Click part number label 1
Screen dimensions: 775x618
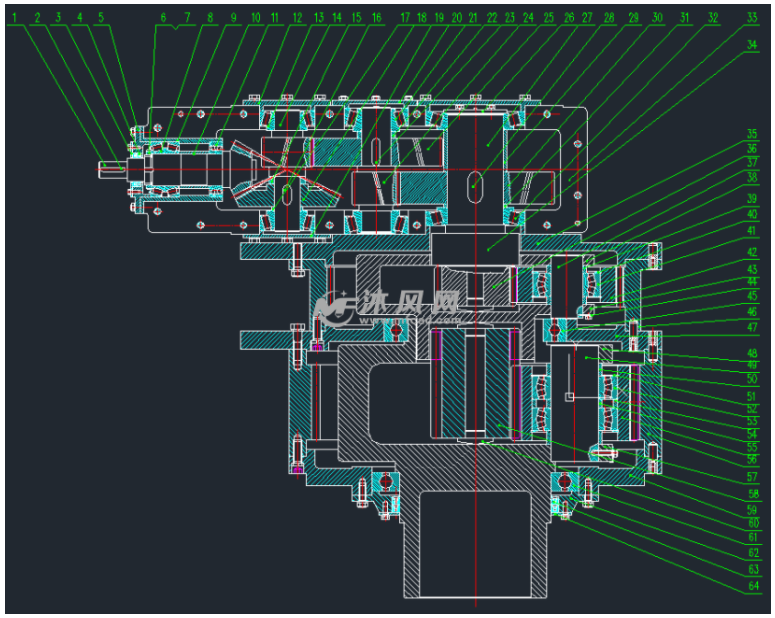pos(14,17)
